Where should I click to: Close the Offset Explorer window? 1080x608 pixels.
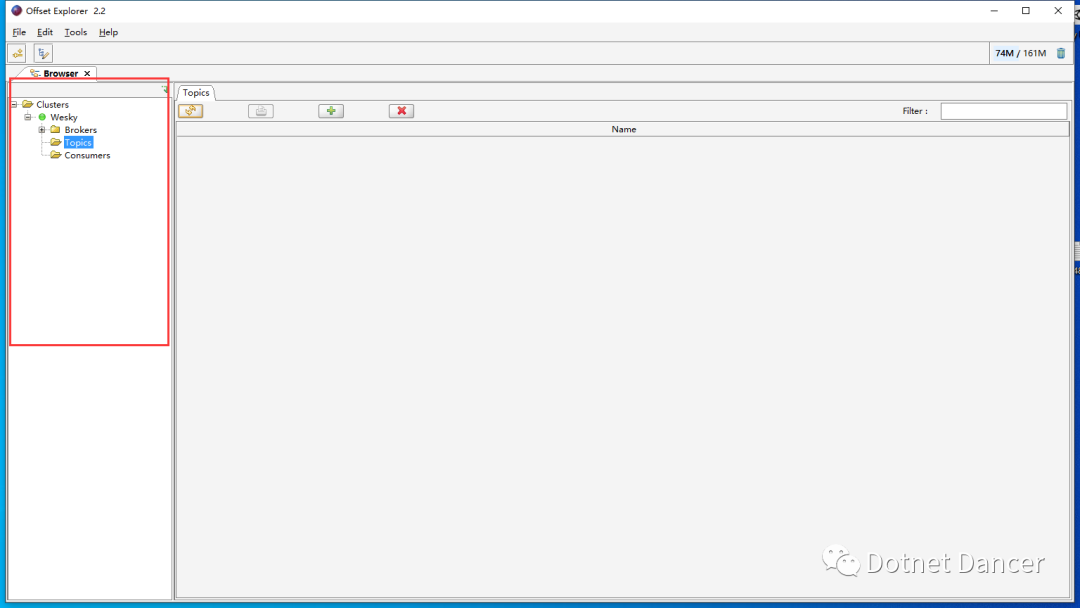(1058, 11)
